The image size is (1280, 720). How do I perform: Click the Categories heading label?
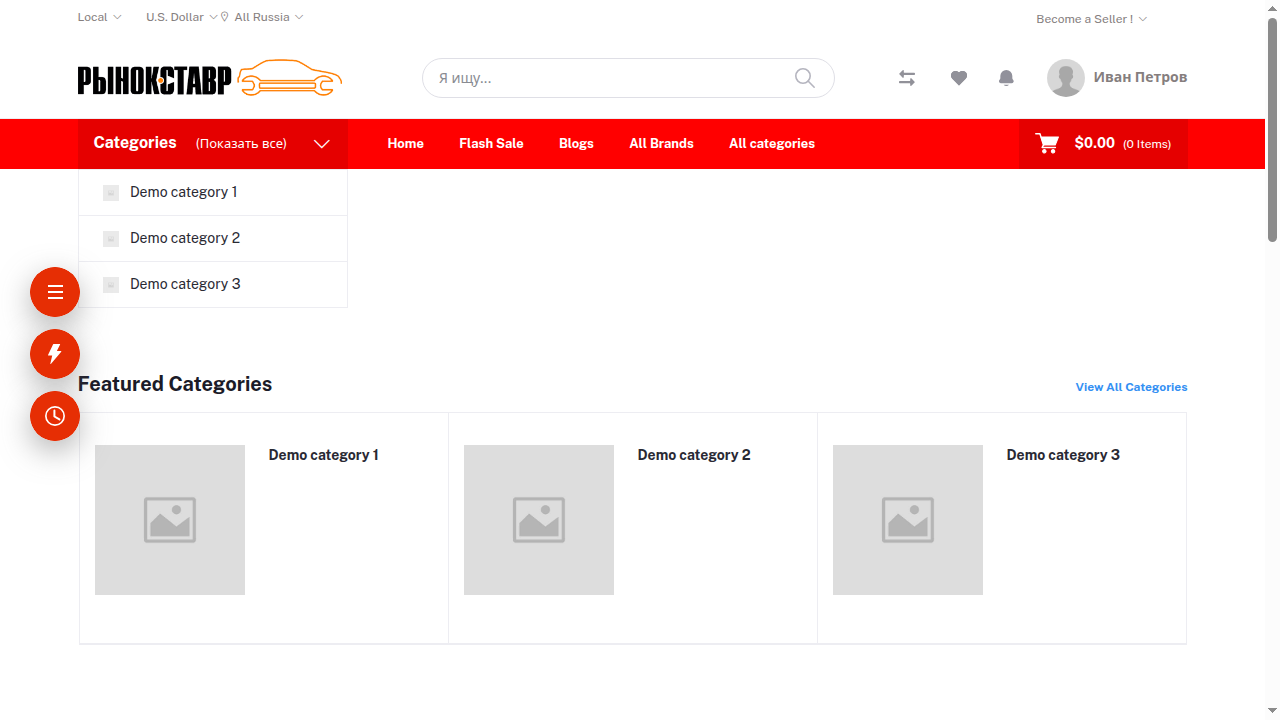coord(135,143)
